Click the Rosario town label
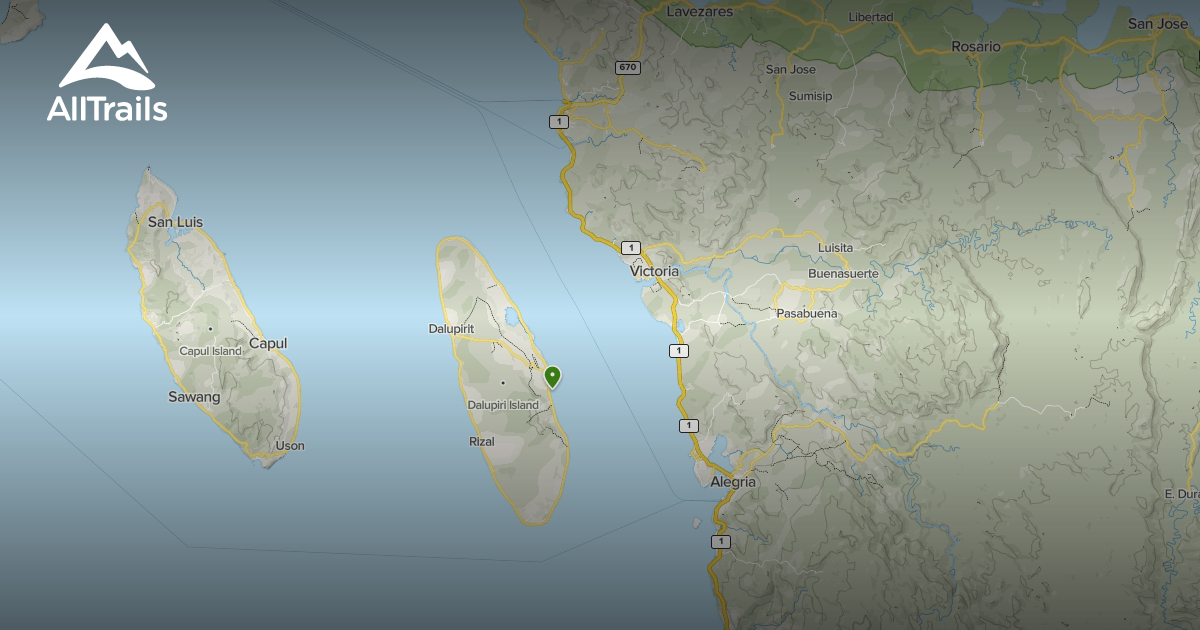 [975, 46]
